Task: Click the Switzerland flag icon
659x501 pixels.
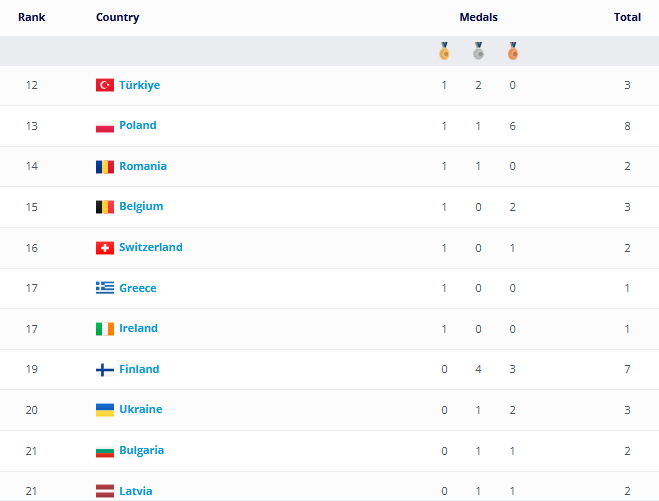Action: 104,248
